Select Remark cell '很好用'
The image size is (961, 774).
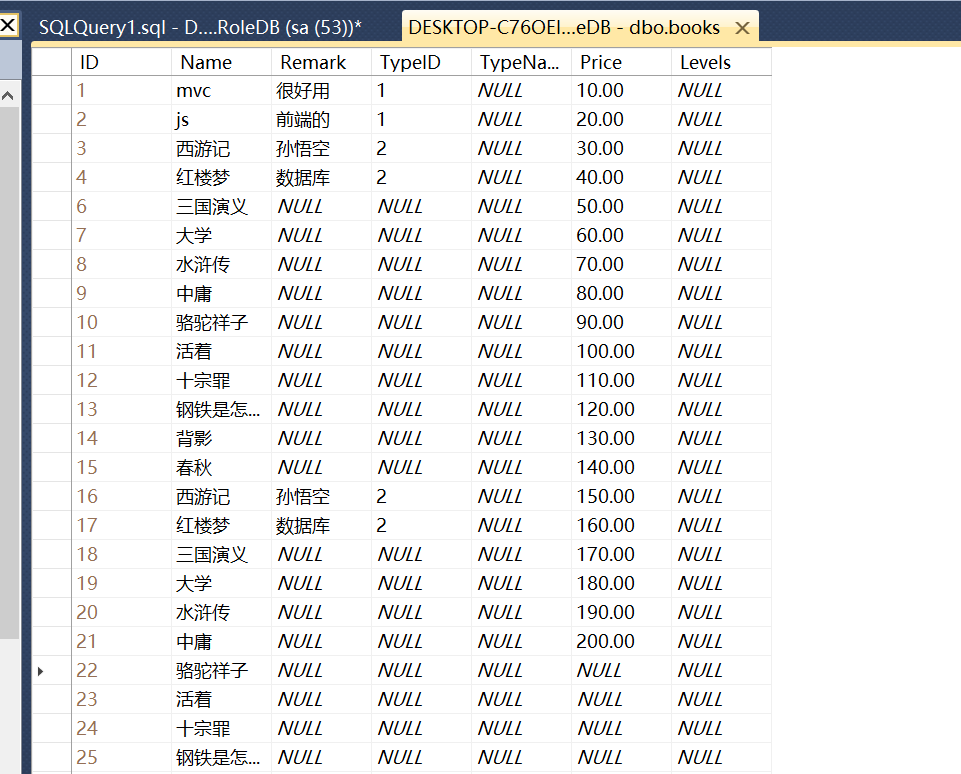point(321,91)
